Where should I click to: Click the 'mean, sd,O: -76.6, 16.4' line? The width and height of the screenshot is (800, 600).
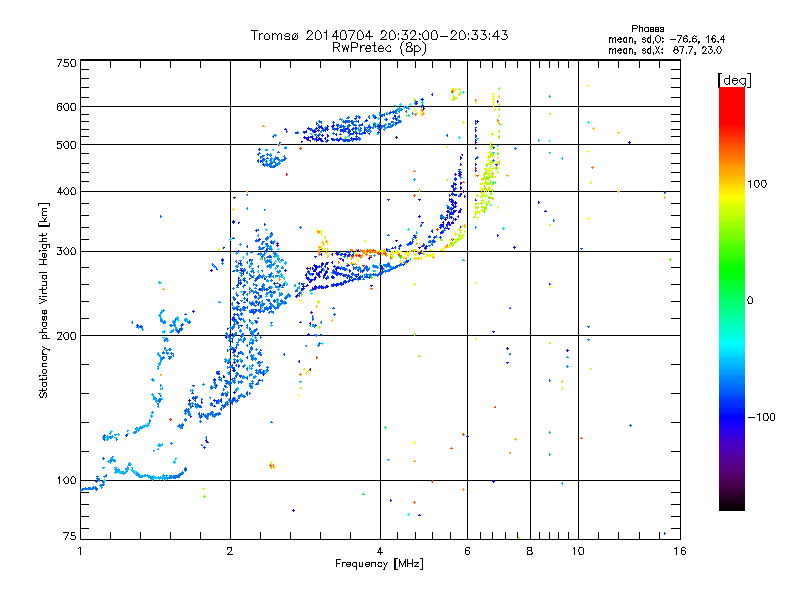[x=666, y=39]
